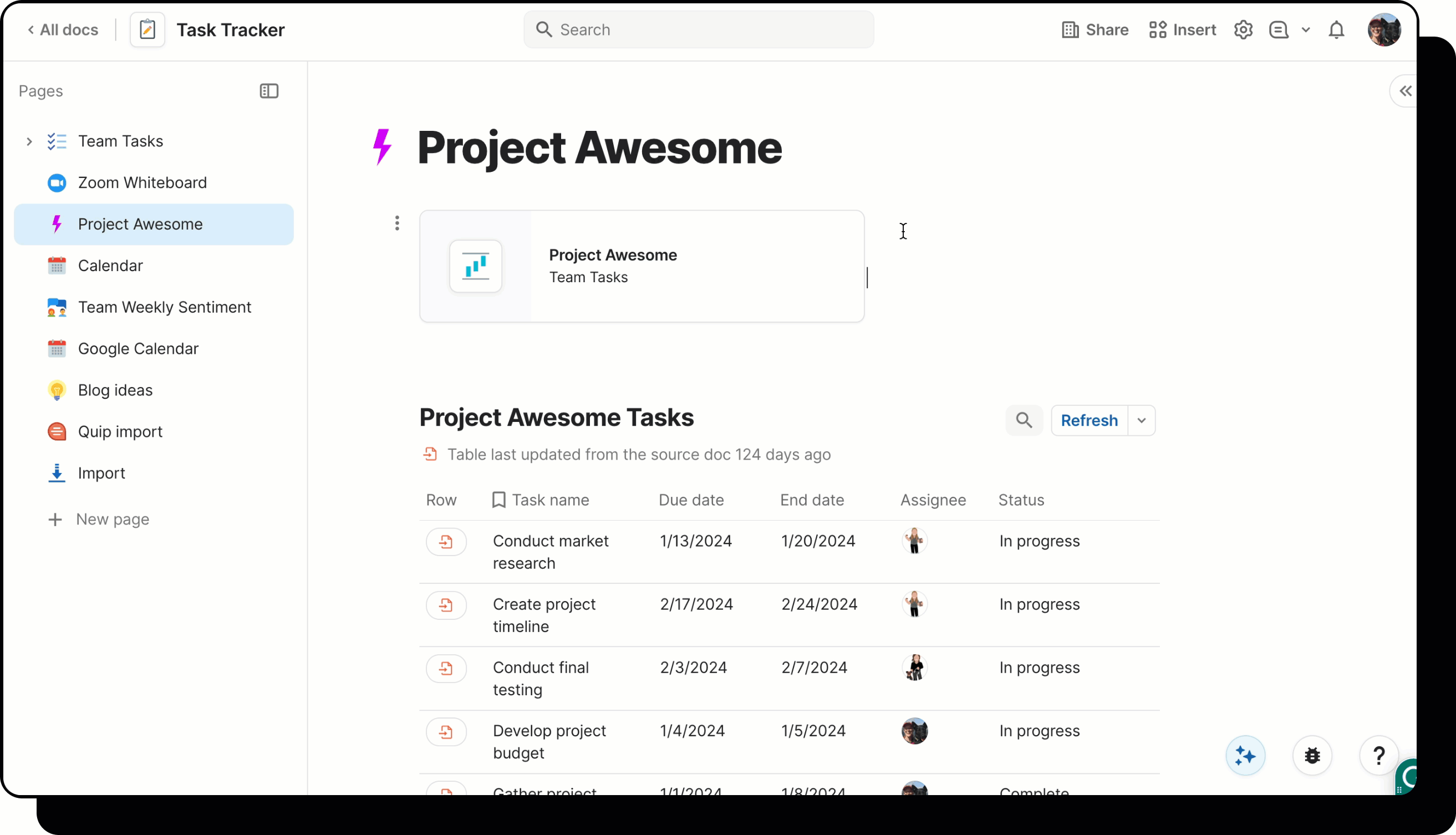The width and height of the screenshot is (1456, 835).
Task: Collapse the right panel double-chevron
Action: point(1405,91)
